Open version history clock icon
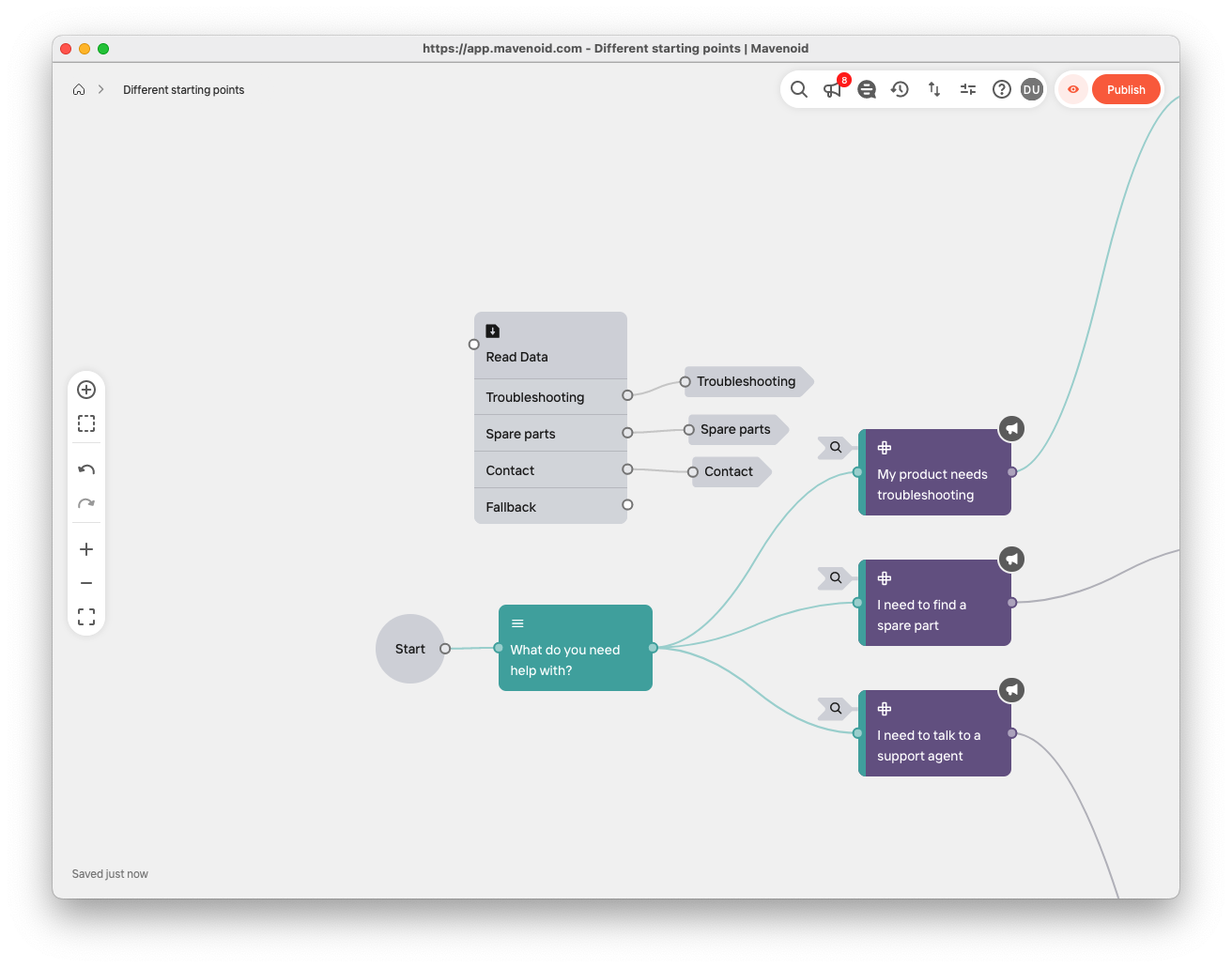The width and height of the screenshot is (1232, 968). [x=900, y=89]
